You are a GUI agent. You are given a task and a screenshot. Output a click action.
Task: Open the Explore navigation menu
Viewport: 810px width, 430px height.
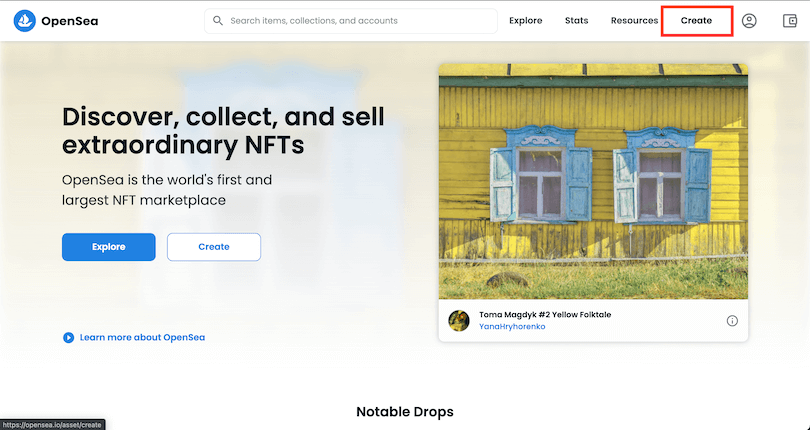525,21
